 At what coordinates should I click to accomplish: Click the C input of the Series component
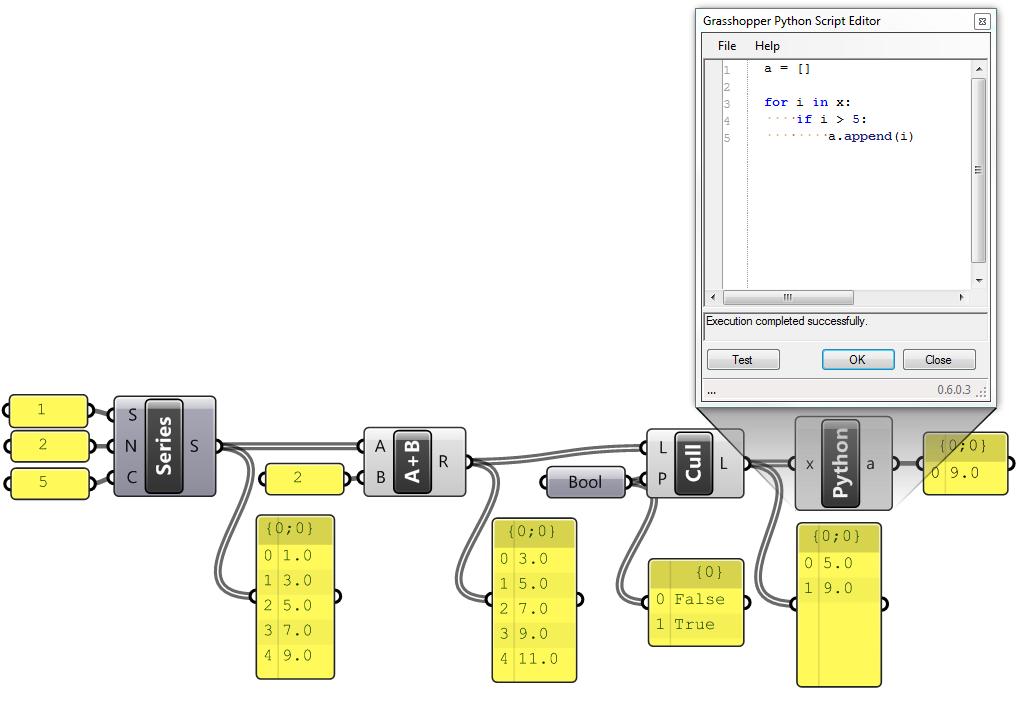132,478
